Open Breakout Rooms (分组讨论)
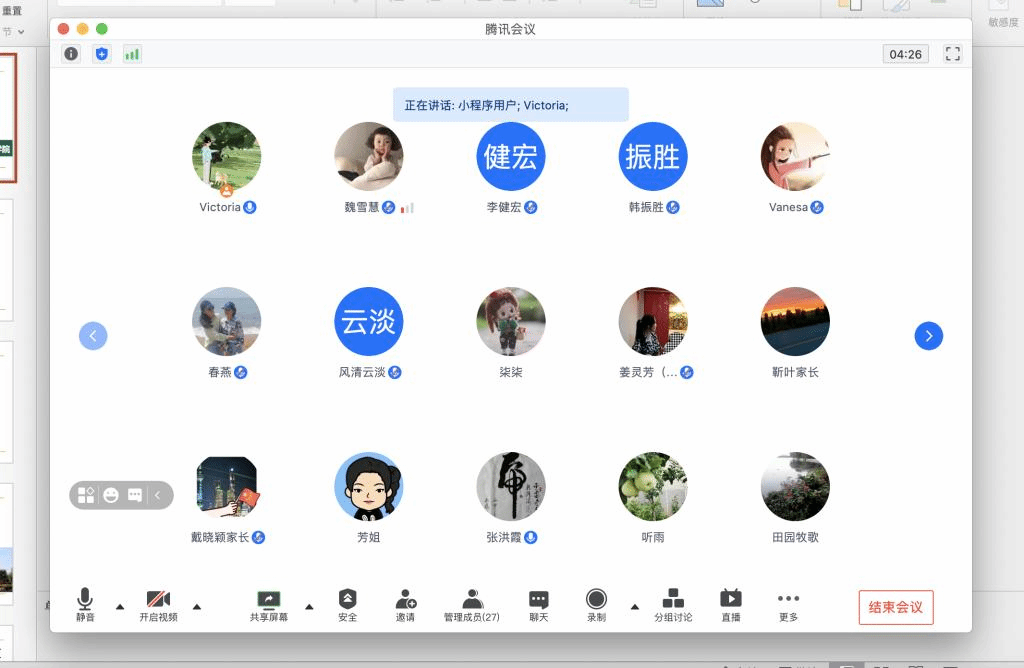This screenshot has width=1024, height=668. [673, 604]
